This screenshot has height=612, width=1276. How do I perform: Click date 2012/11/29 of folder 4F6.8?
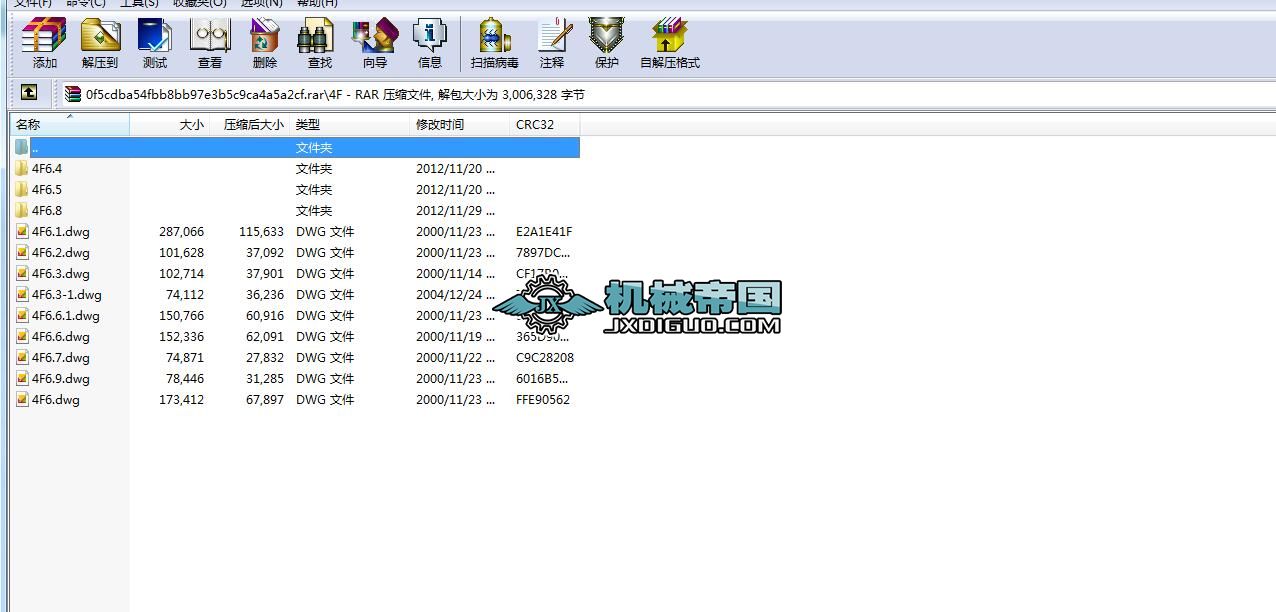(x=456, y=210)
